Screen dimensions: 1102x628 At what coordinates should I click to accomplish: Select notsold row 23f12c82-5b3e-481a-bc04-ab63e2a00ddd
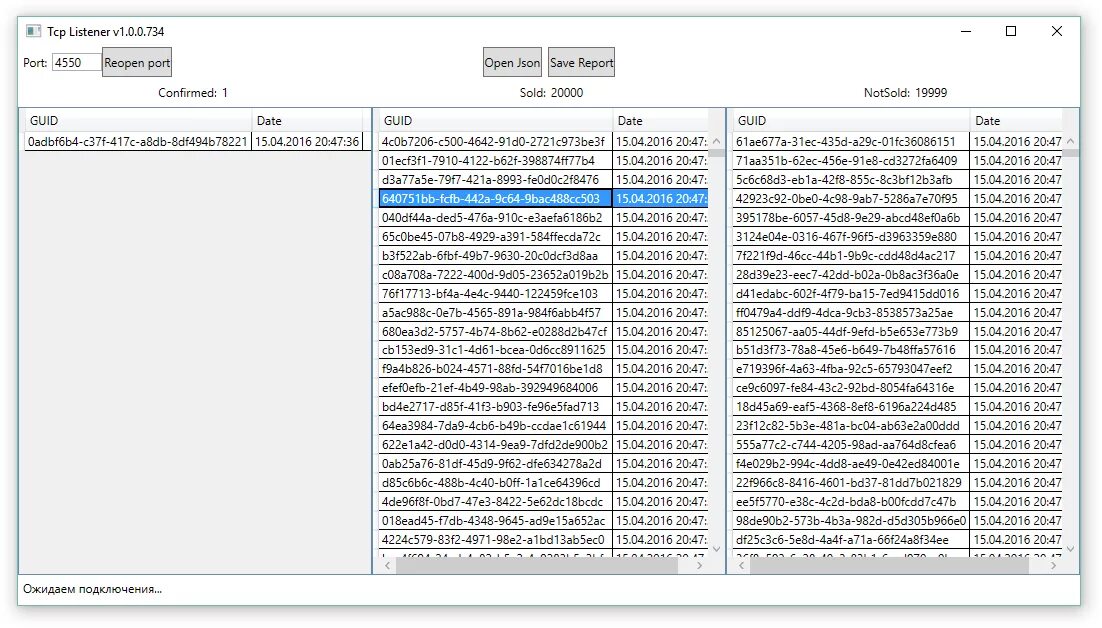tap(898, 425)
